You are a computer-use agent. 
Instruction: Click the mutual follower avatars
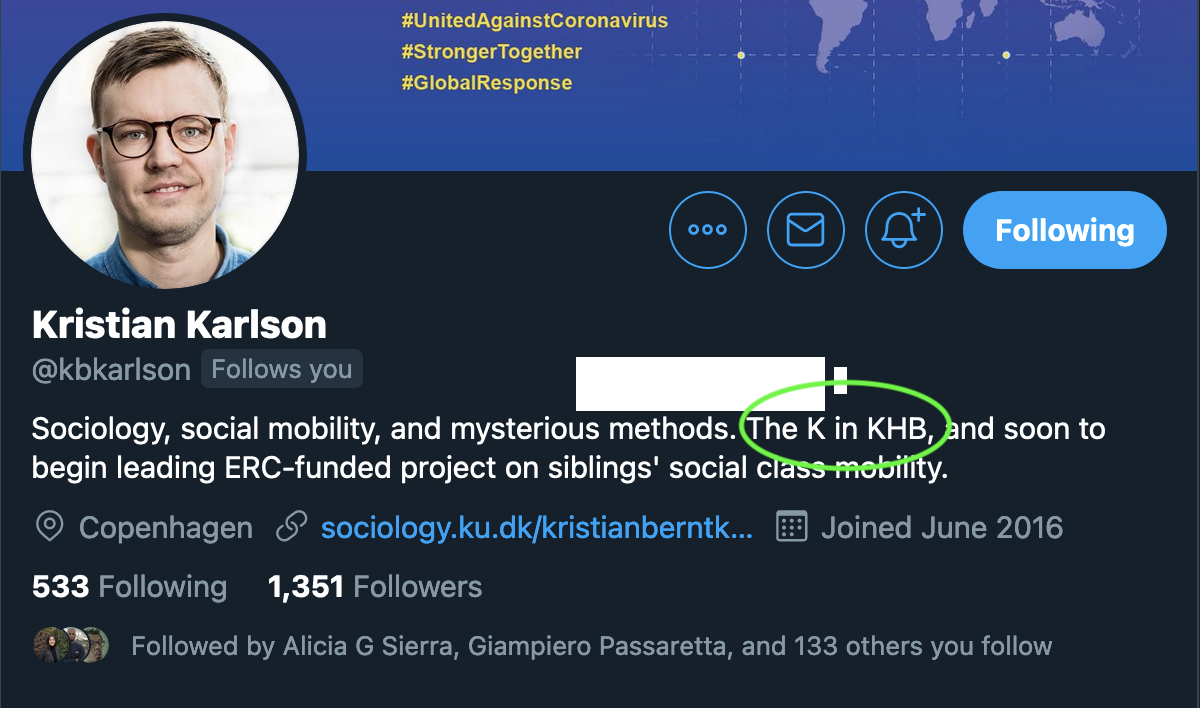tap(71, 645)
